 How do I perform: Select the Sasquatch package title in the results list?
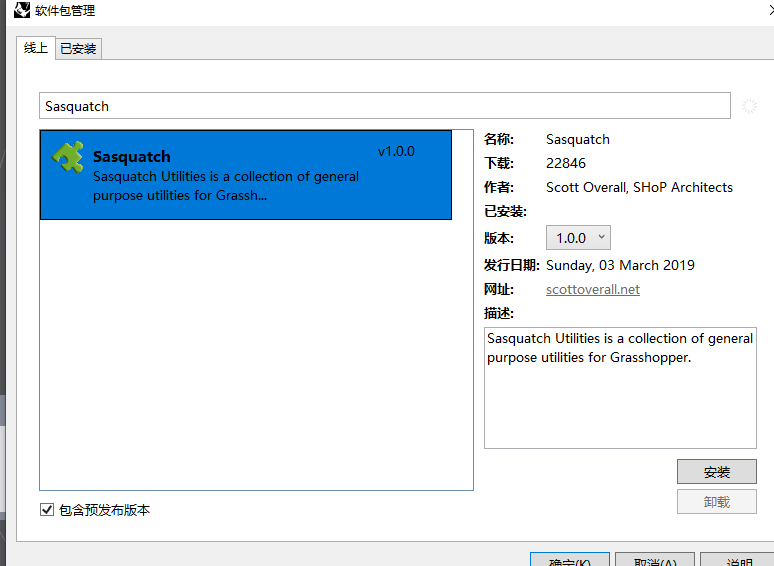point(131,156)
